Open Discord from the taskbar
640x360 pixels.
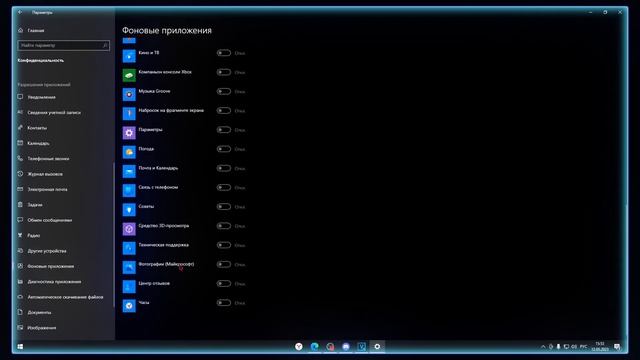(x=346, y=347)
